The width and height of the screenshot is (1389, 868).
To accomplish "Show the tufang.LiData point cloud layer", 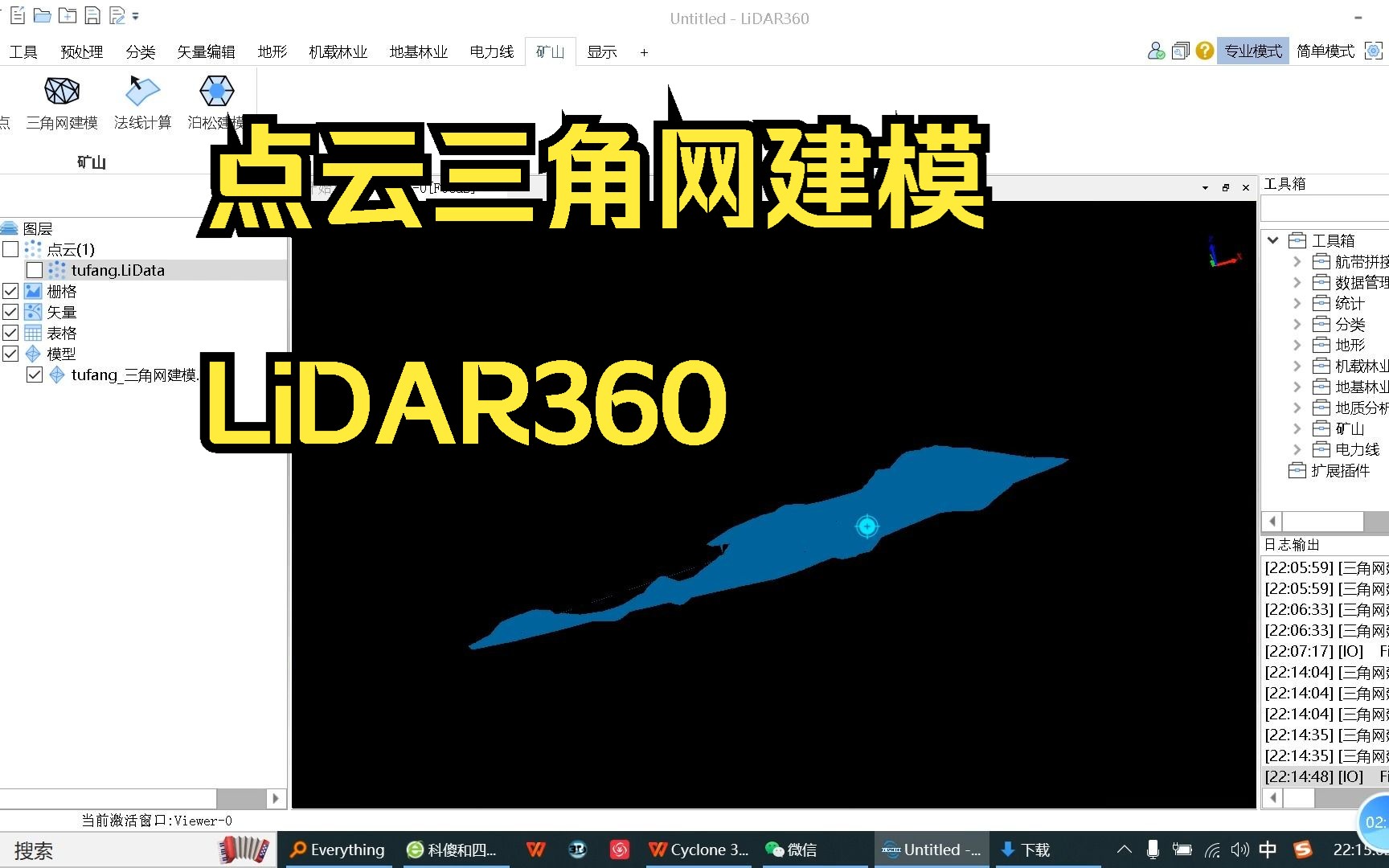I will point(35,270).
